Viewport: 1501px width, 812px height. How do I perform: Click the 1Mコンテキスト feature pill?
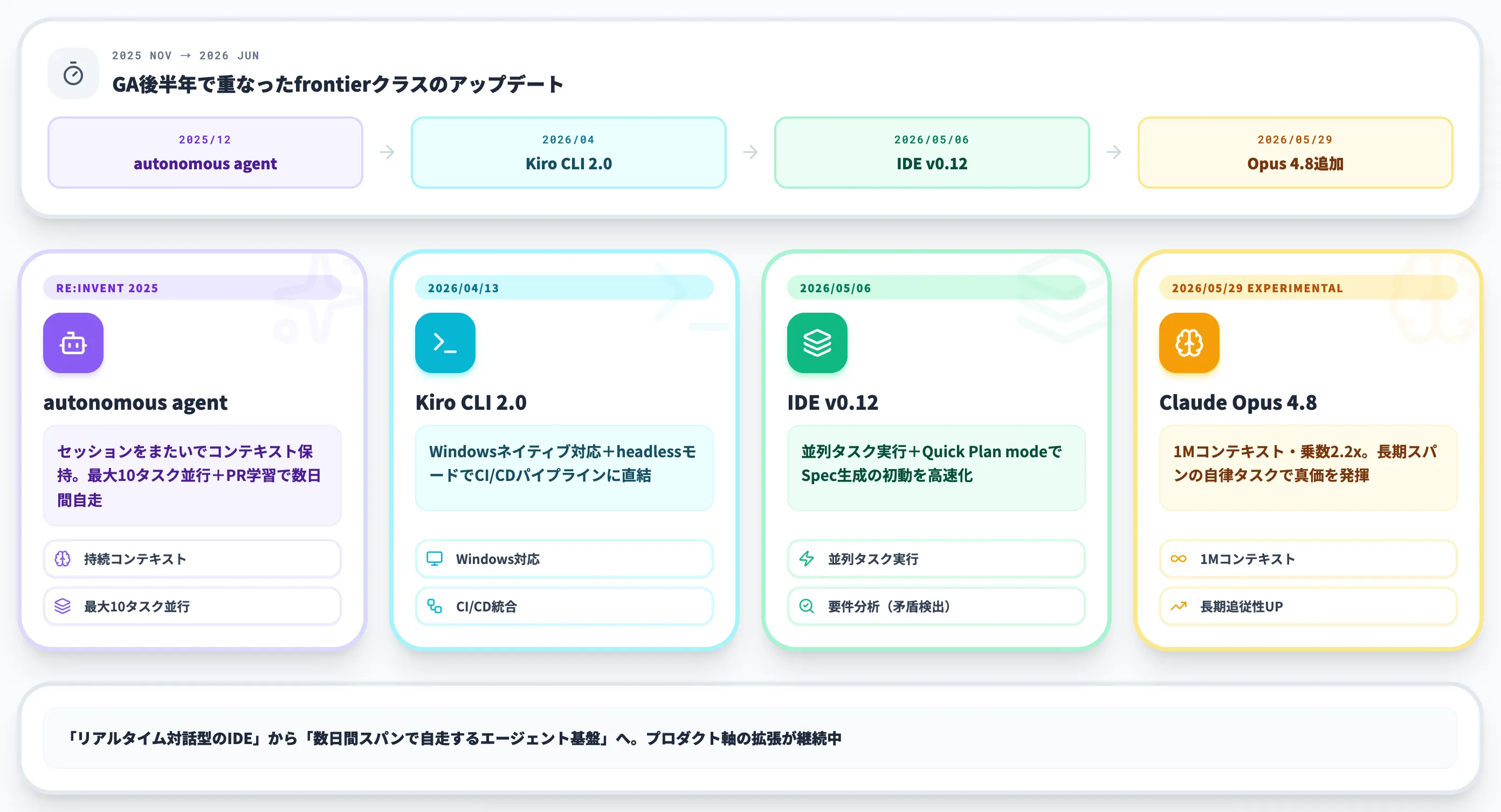click(x=1308, y=559)
